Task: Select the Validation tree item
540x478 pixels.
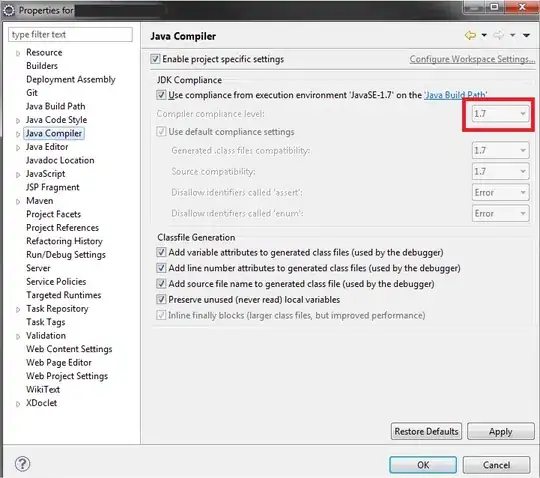Action: pos(46,335)
